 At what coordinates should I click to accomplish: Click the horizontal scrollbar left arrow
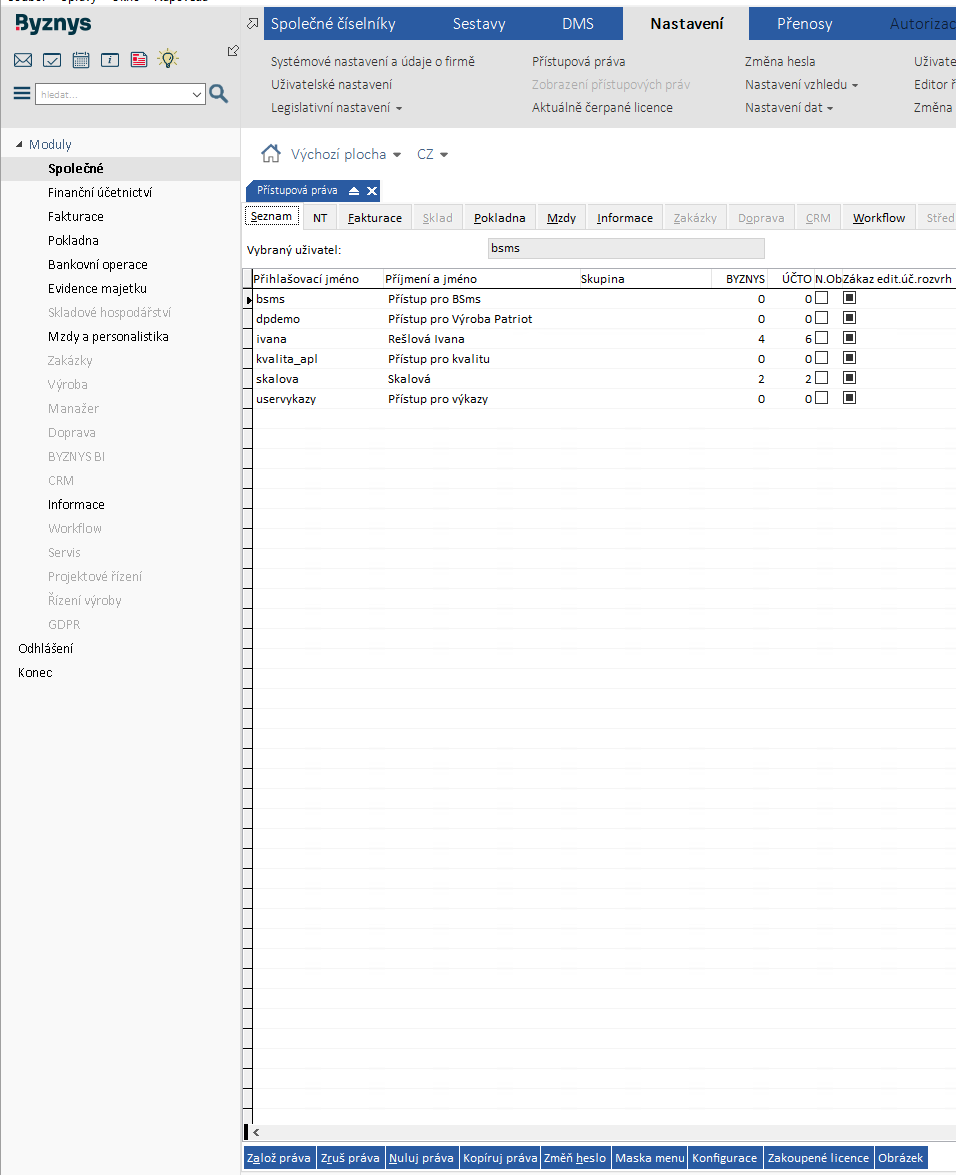coord(256,1133)
